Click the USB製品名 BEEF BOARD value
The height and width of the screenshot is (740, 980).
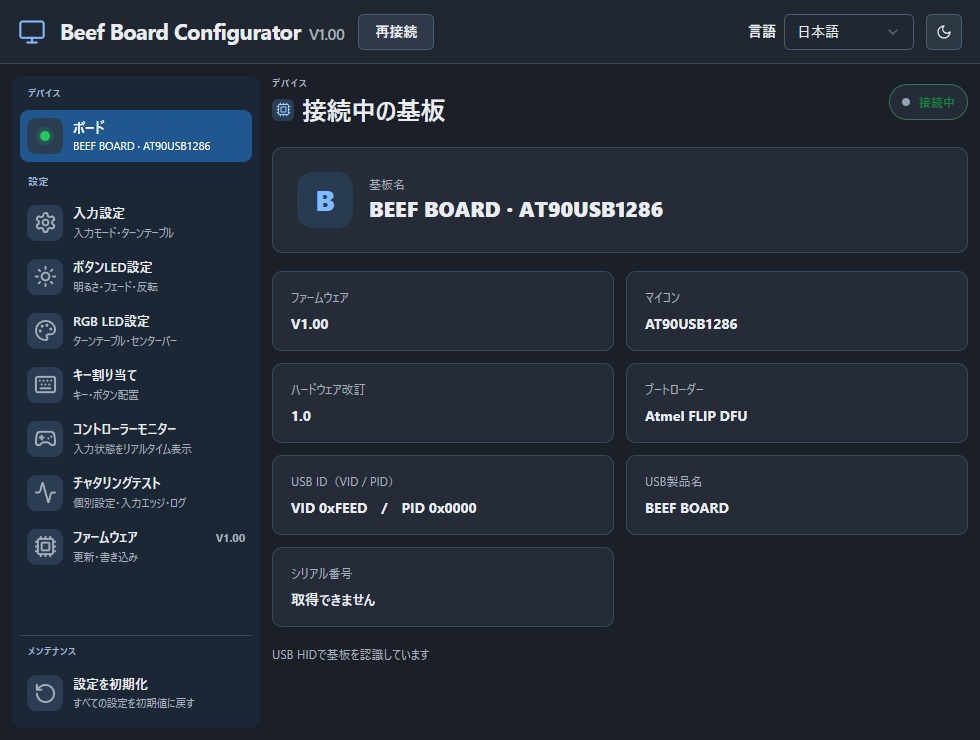686,508
